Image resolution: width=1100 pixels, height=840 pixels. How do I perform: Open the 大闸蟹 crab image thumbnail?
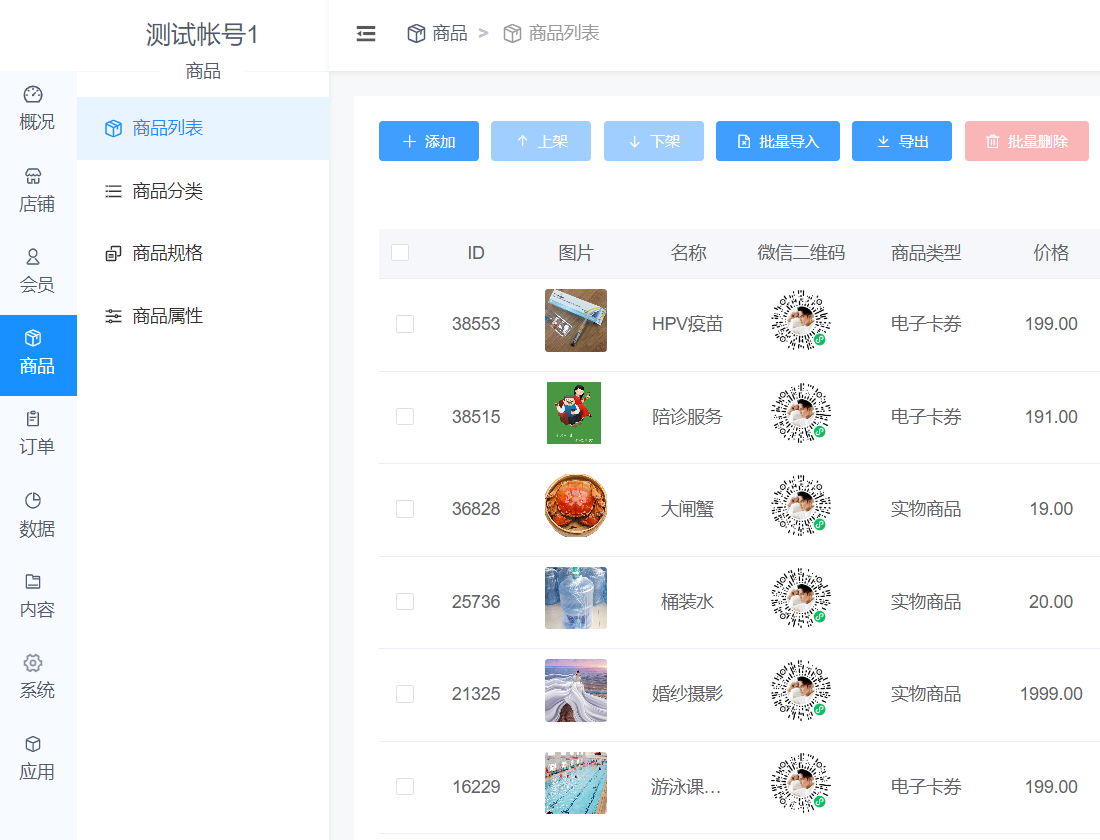click(575, 505)
